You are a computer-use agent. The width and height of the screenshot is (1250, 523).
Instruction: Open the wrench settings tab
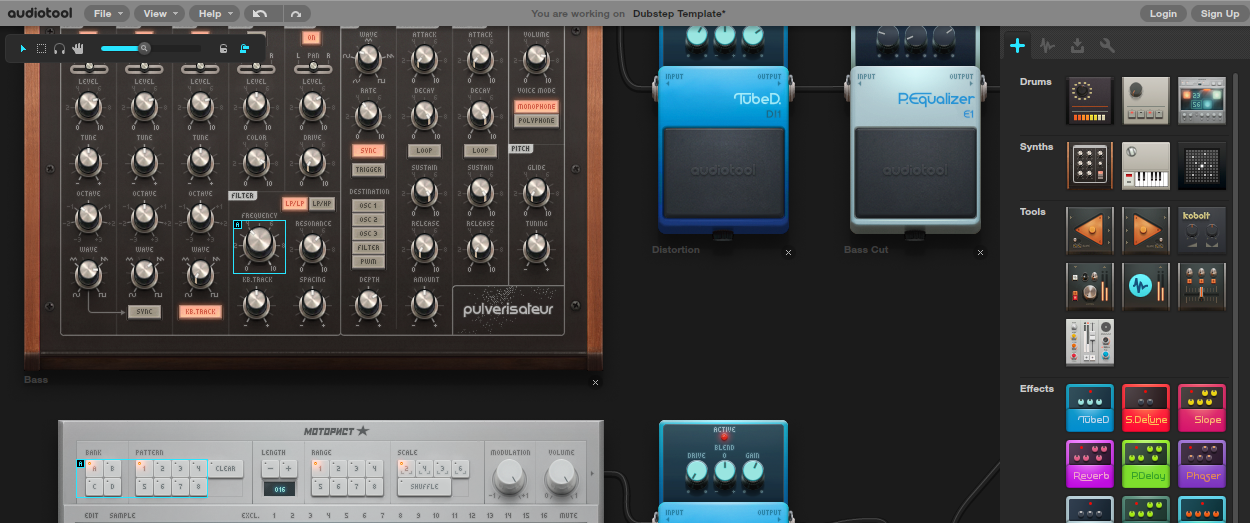click(1106, 45)
